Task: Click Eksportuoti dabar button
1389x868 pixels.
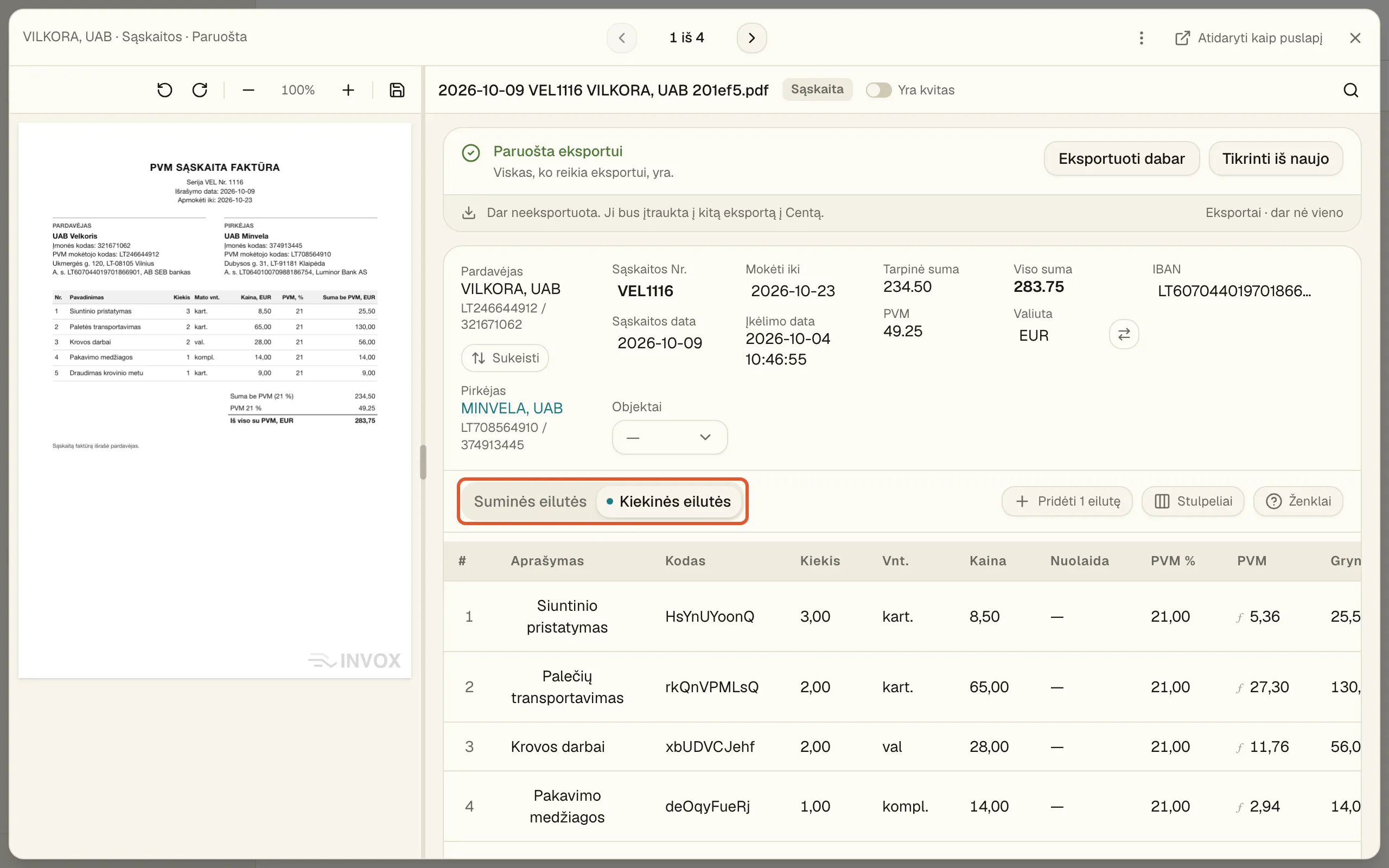Action: 1122,158
